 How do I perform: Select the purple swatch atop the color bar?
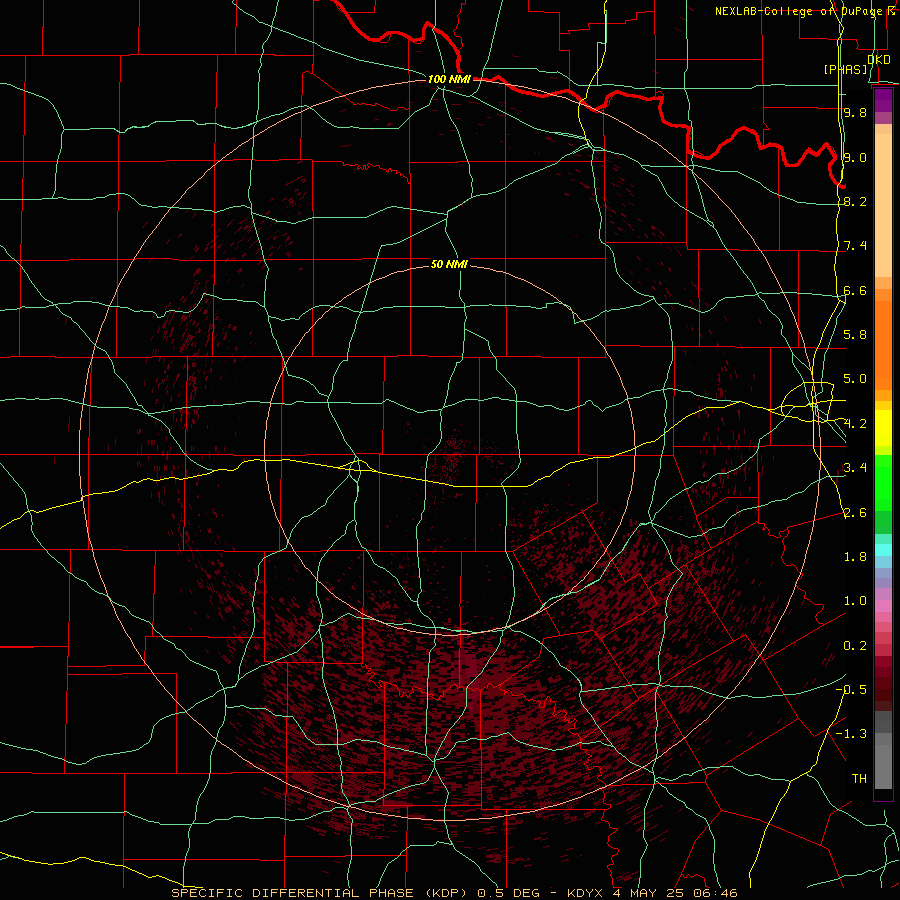(883, 100)
